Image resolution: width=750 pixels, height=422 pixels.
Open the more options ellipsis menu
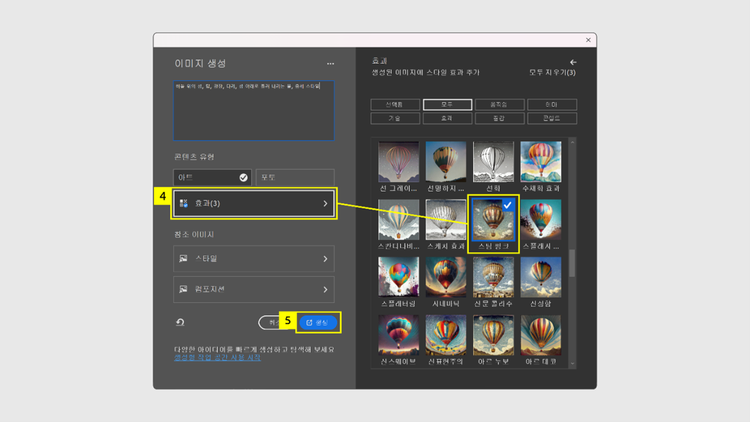(x=330, y=64)
